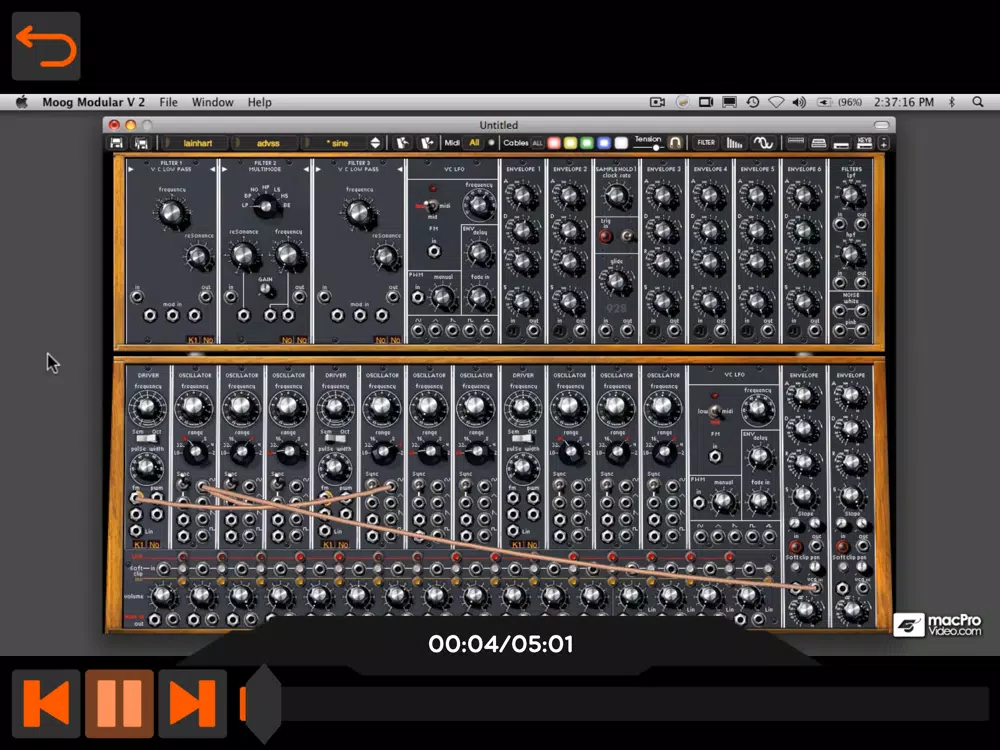Click top VC LFO FM in jack
This screenshot has height=750, width=1000.
coord(434,251)
